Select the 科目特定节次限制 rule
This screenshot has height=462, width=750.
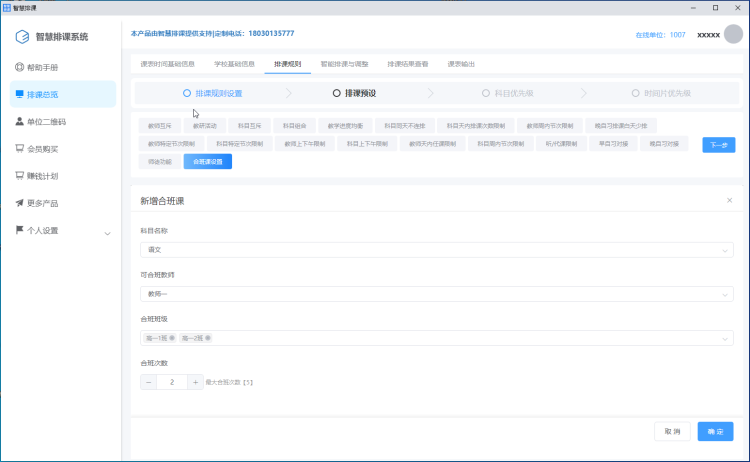pyautogui.click(x=240, y=143)
